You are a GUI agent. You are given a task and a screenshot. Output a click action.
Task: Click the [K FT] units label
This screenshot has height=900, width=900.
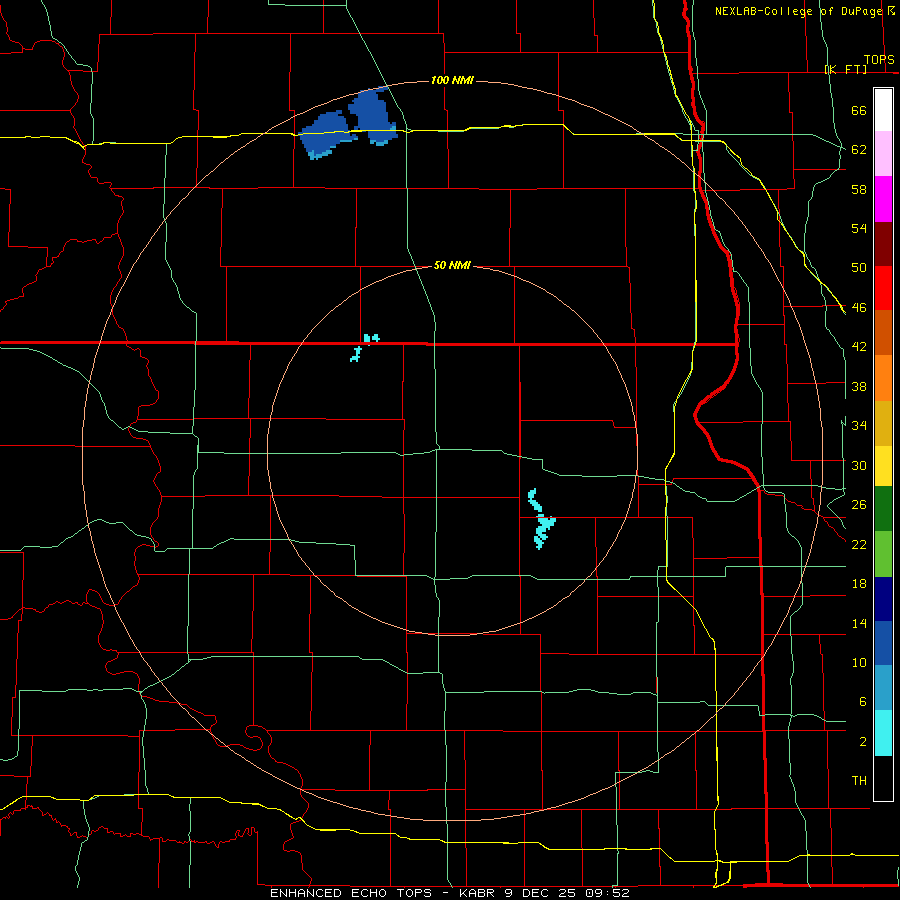click(x=845, y=69)
